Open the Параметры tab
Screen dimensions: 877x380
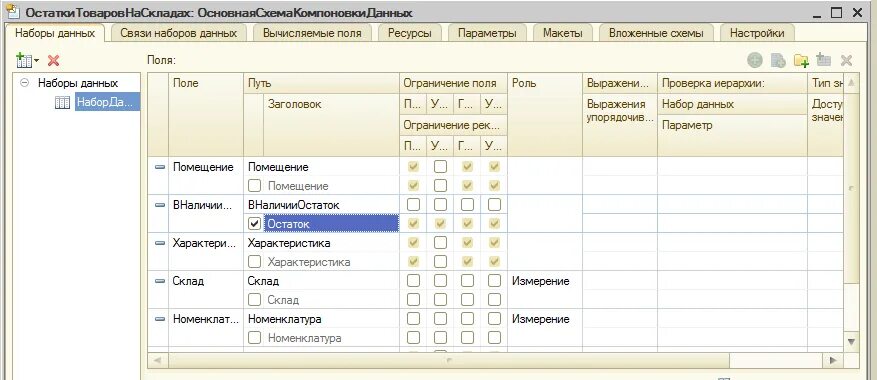click(487, 33)
